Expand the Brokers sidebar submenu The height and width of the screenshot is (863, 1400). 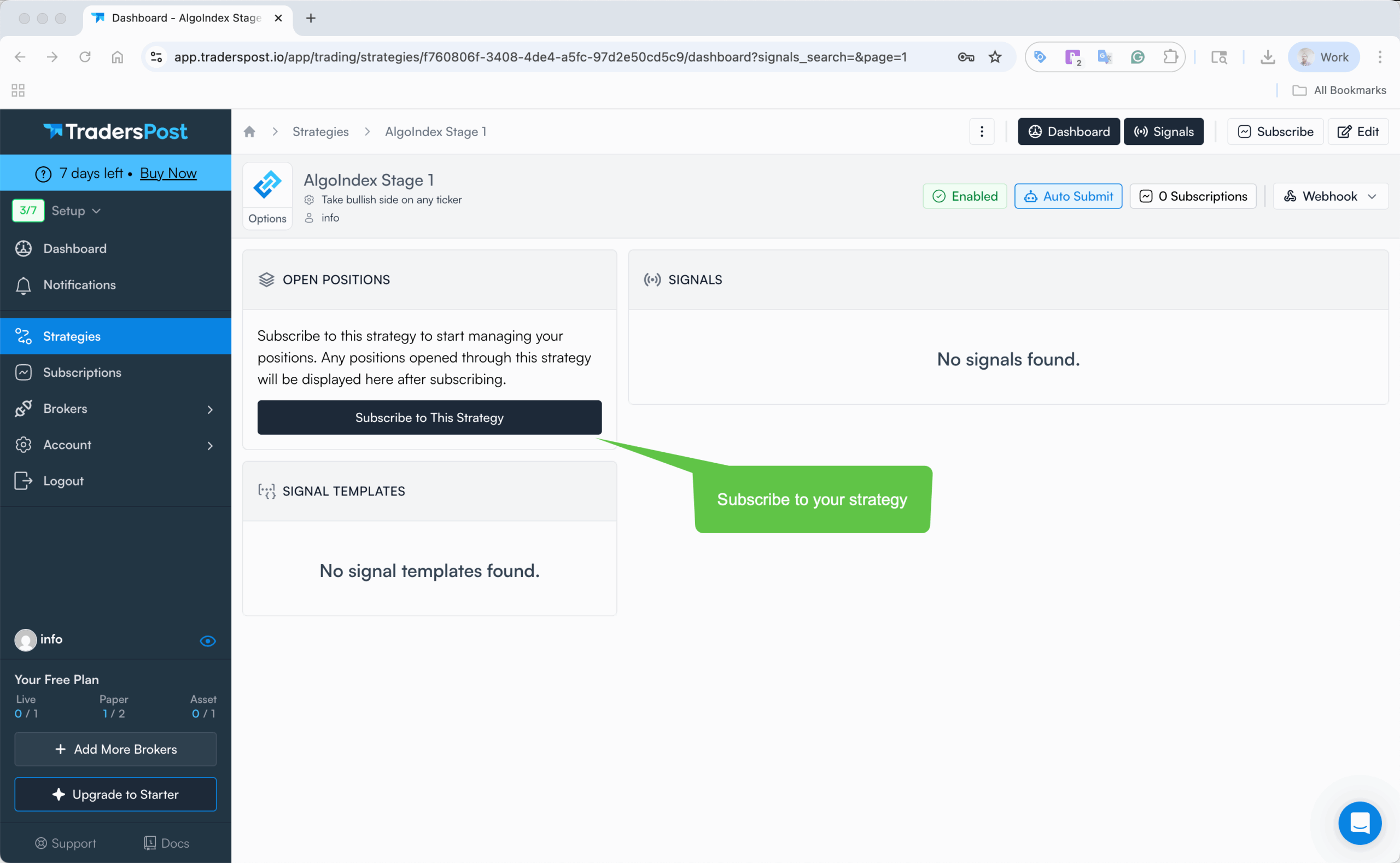[210, 409]
